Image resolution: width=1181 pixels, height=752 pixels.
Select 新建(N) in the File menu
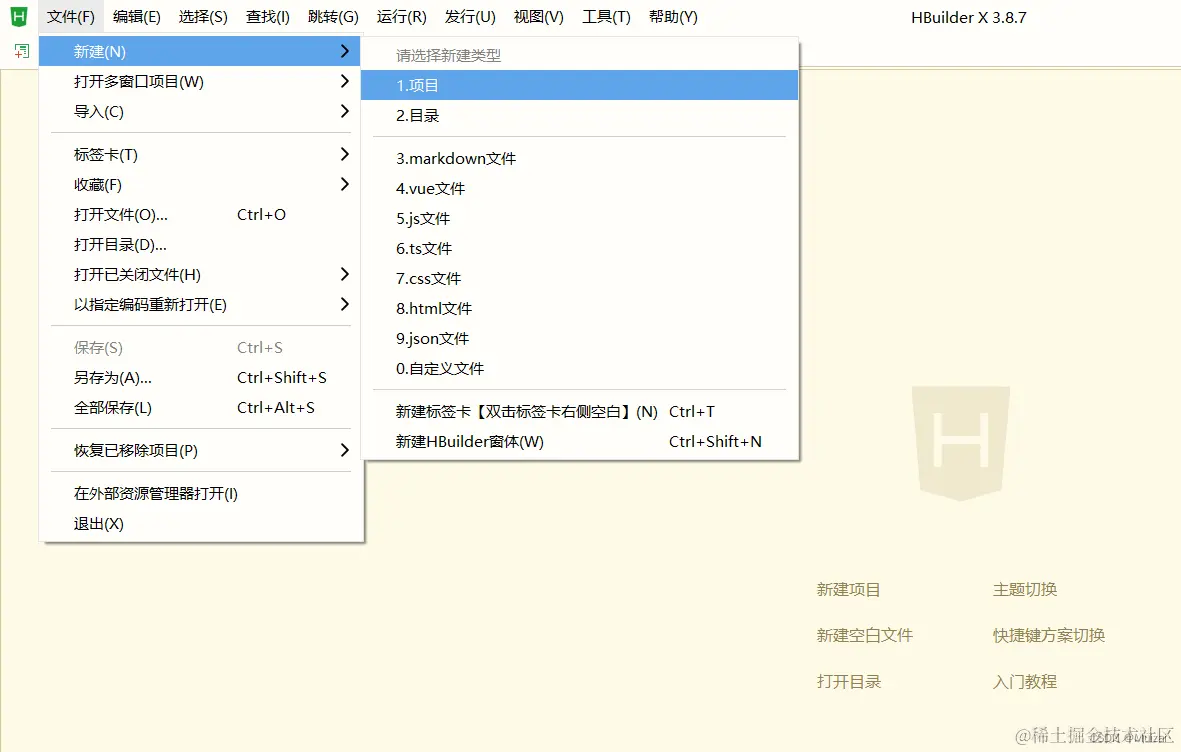(200, 51)
